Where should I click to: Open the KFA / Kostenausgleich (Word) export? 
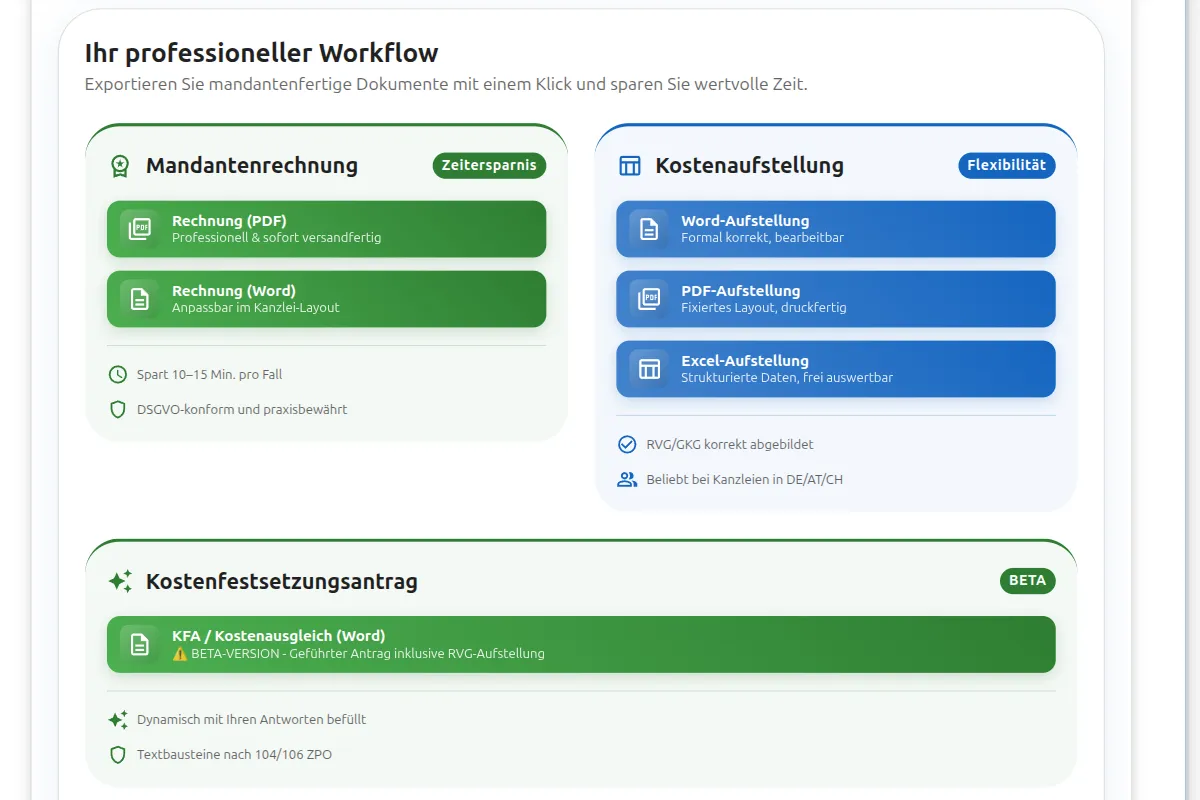click(581, 644)
